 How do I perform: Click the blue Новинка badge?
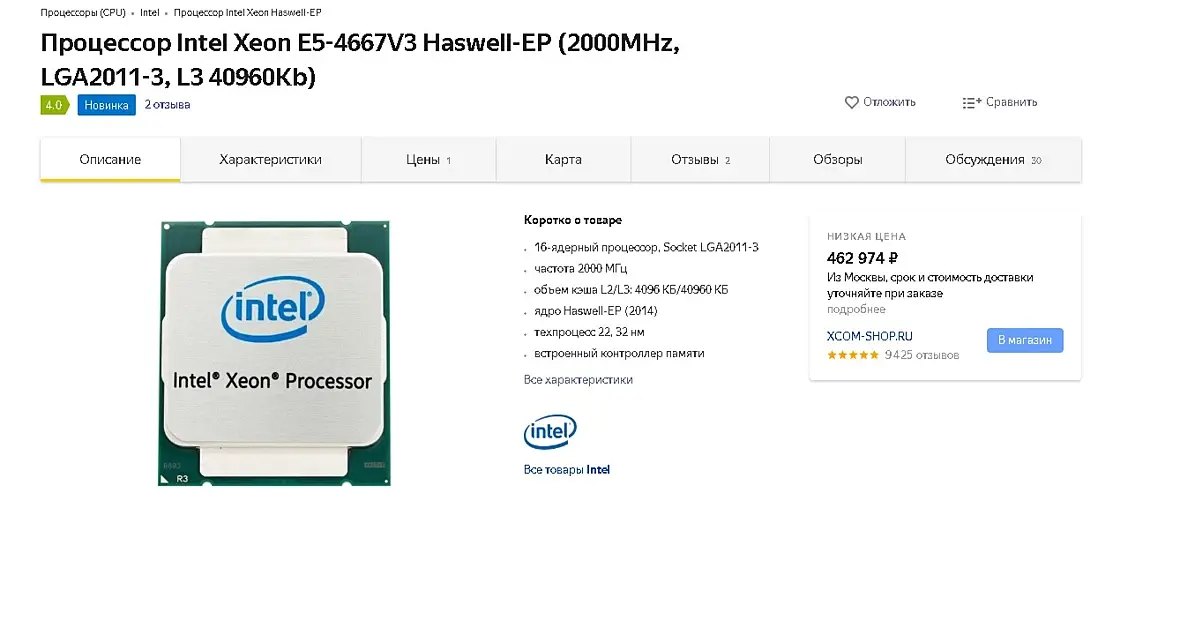(x=106, y=105)
